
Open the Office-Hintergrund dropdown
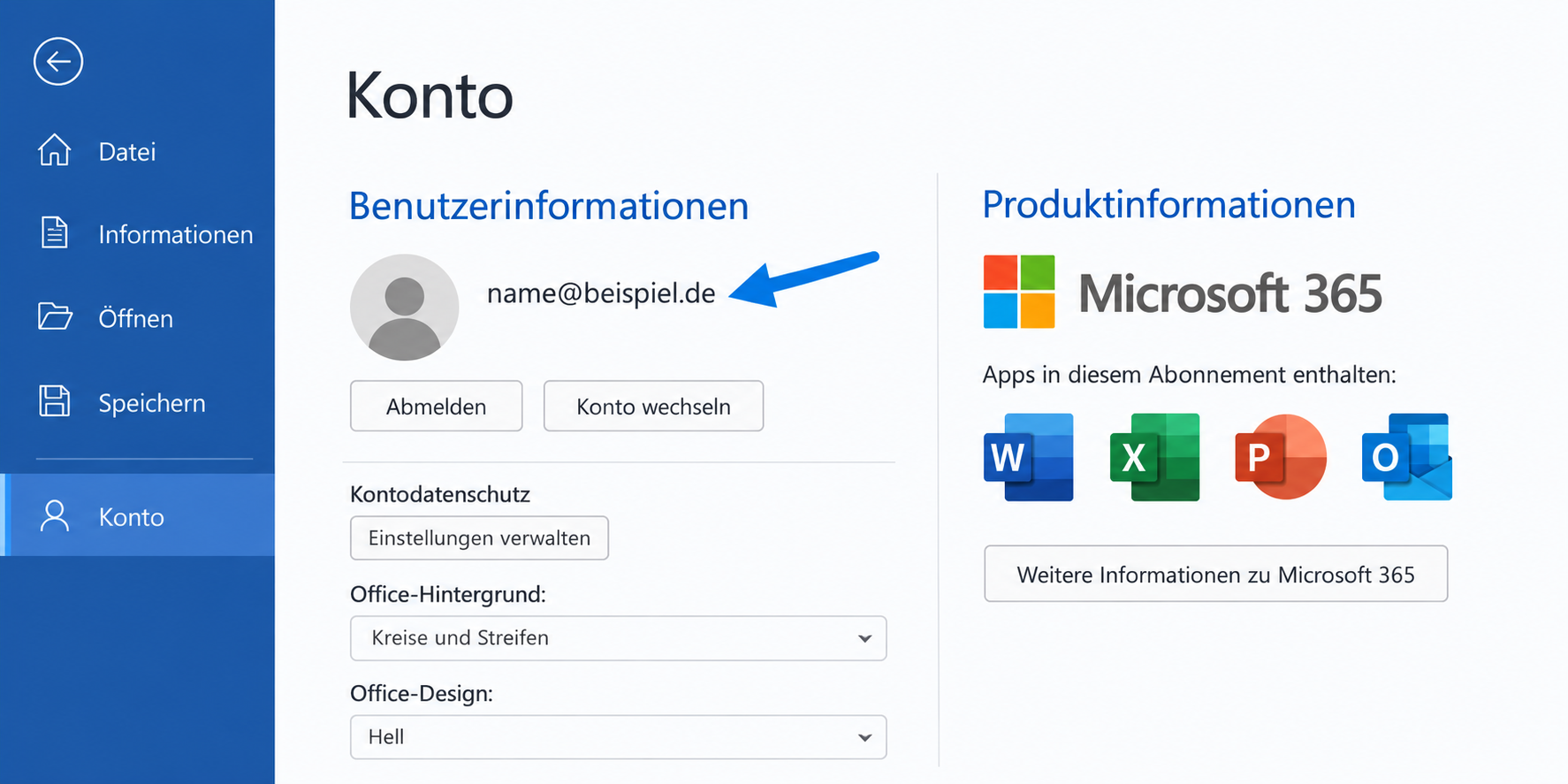[619, 638]
